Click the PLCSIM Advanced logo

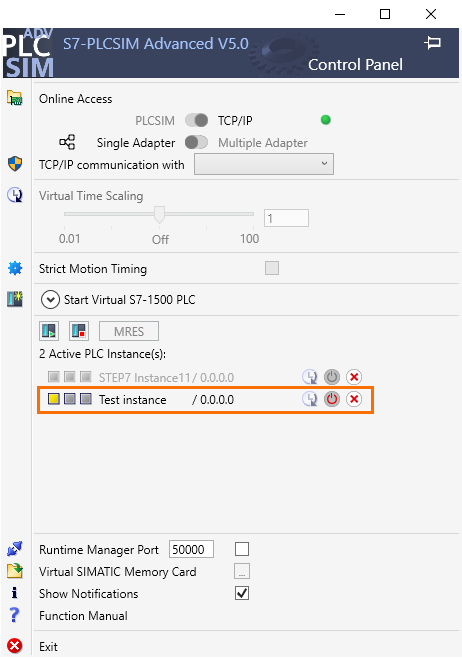[28, 53]
